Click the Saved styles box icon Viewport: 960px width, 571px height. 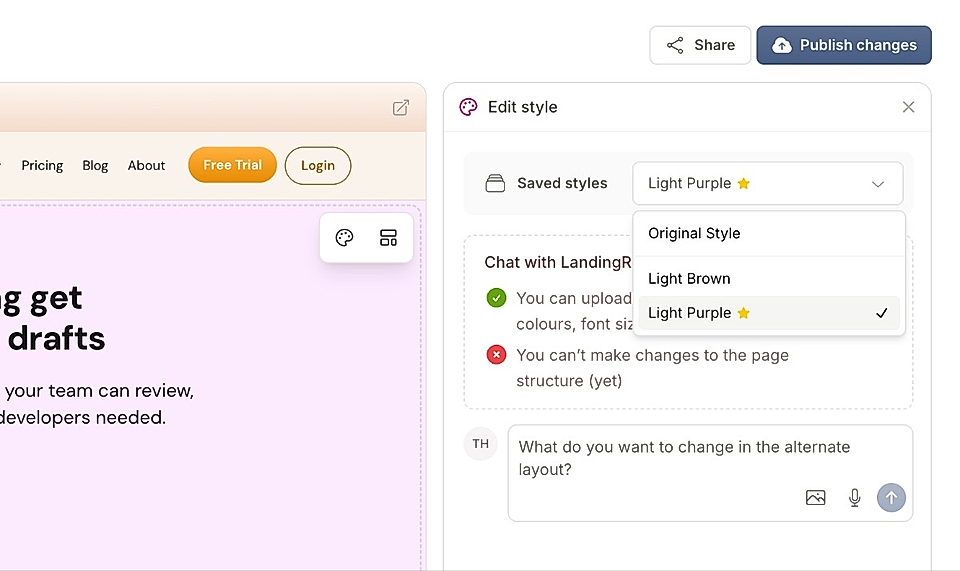click(495, 183)
